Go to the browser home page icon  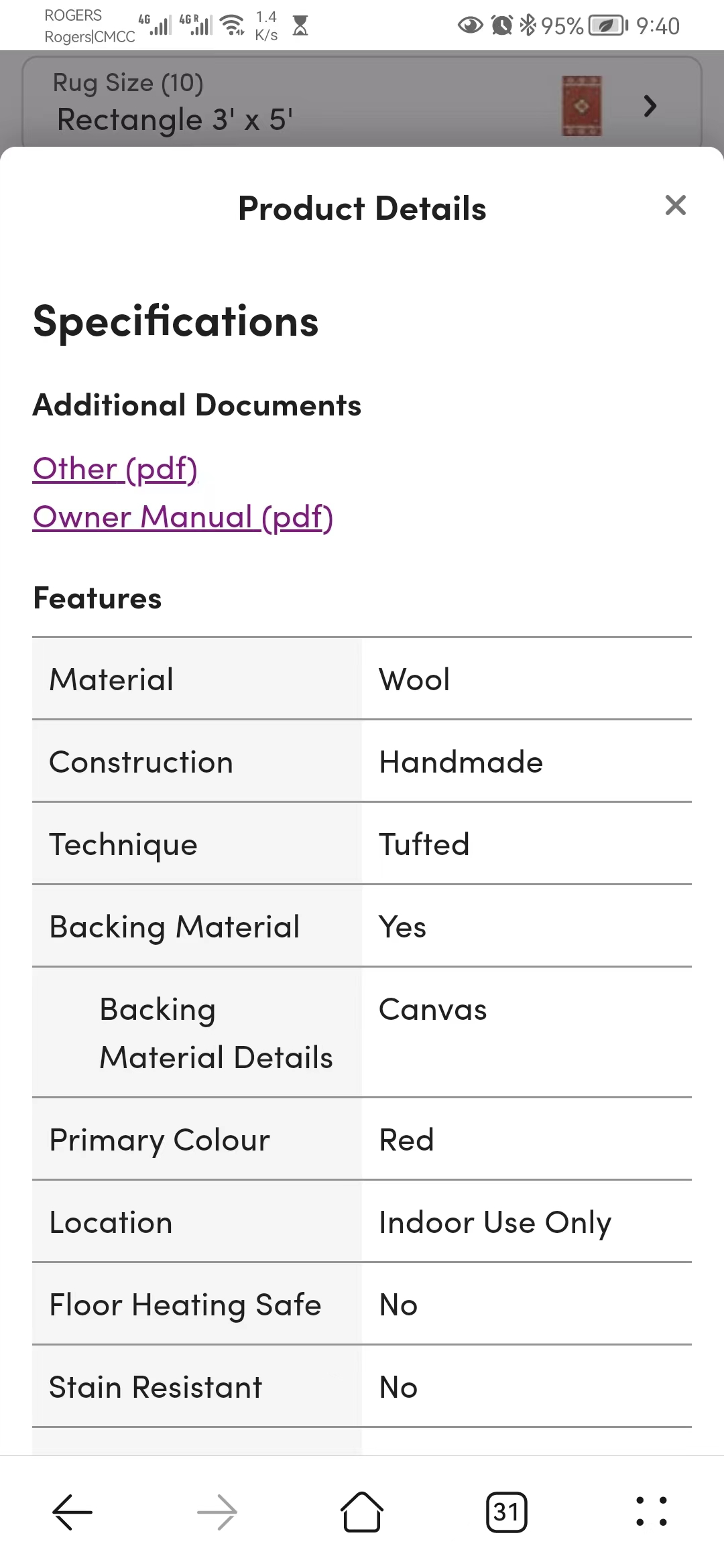pos(362,1512)
